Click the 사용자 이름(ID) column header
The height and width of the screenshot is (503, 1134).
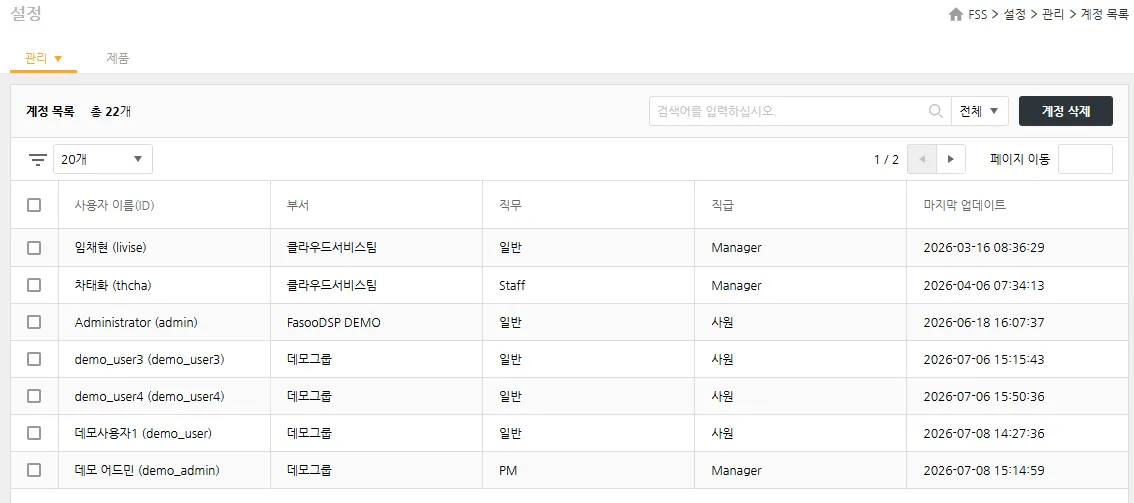(114, 205)
